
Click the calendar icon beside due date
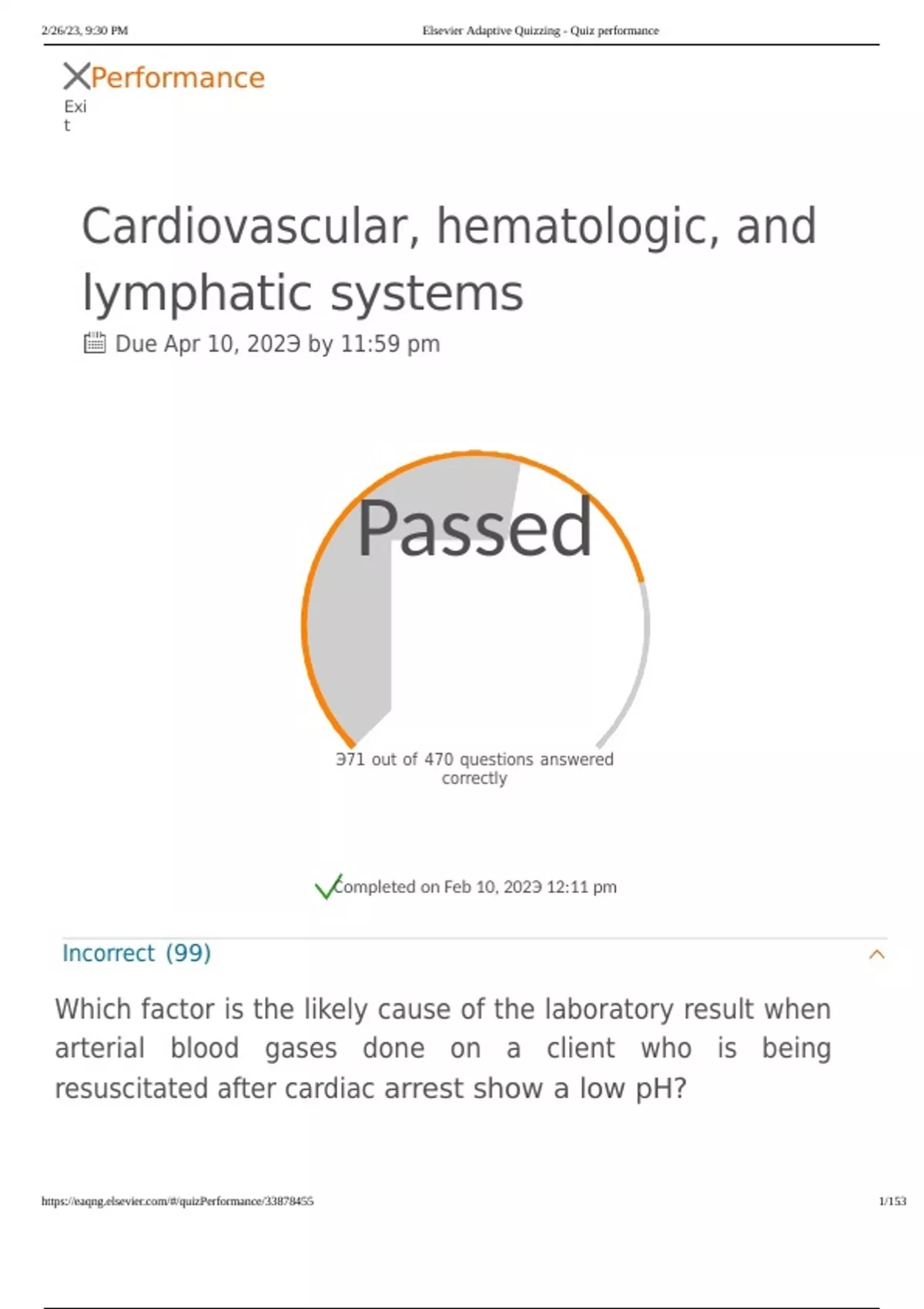point(94,343)
